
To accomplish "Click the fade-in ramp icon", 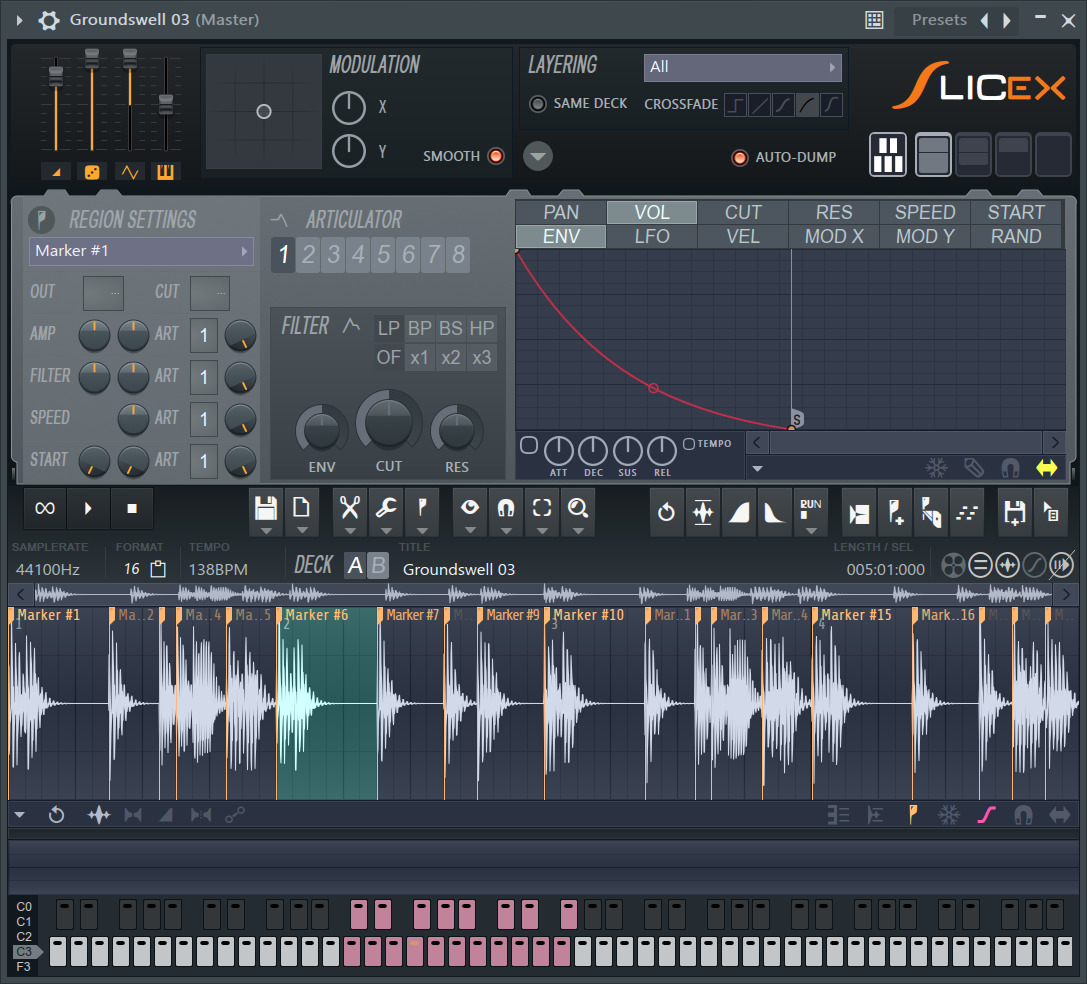I will 739,512.
